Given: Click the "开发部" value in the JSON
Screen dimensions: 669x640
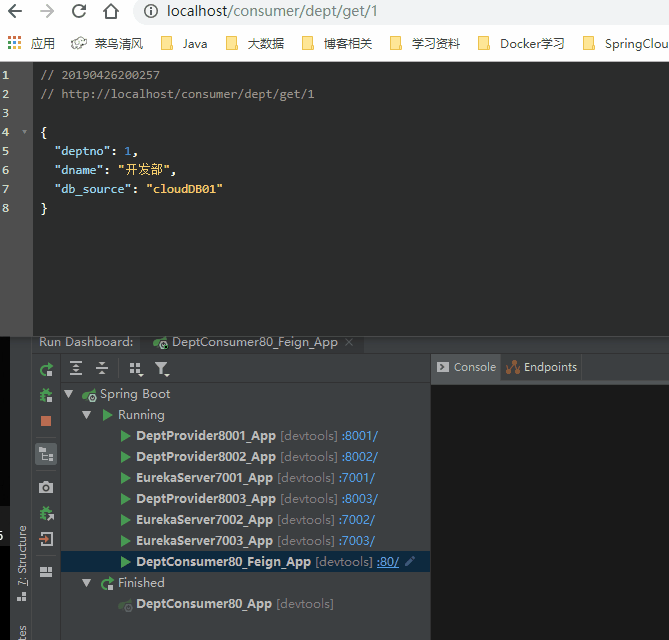Looking at the screenshot, I should 144,170.
